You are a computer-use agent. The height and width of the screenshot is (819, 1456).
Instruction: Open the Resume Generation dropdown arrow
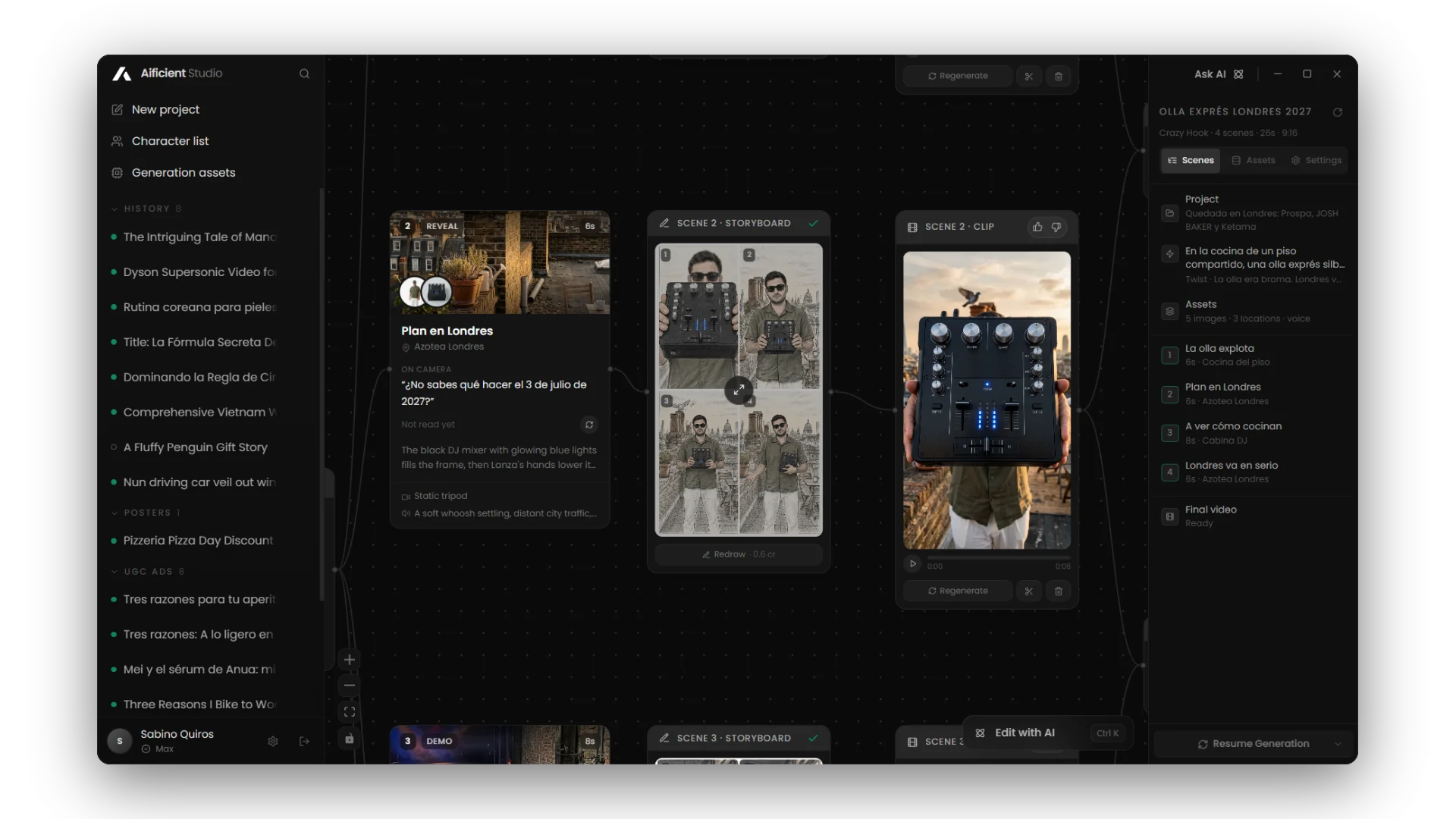coord(1338,744)
